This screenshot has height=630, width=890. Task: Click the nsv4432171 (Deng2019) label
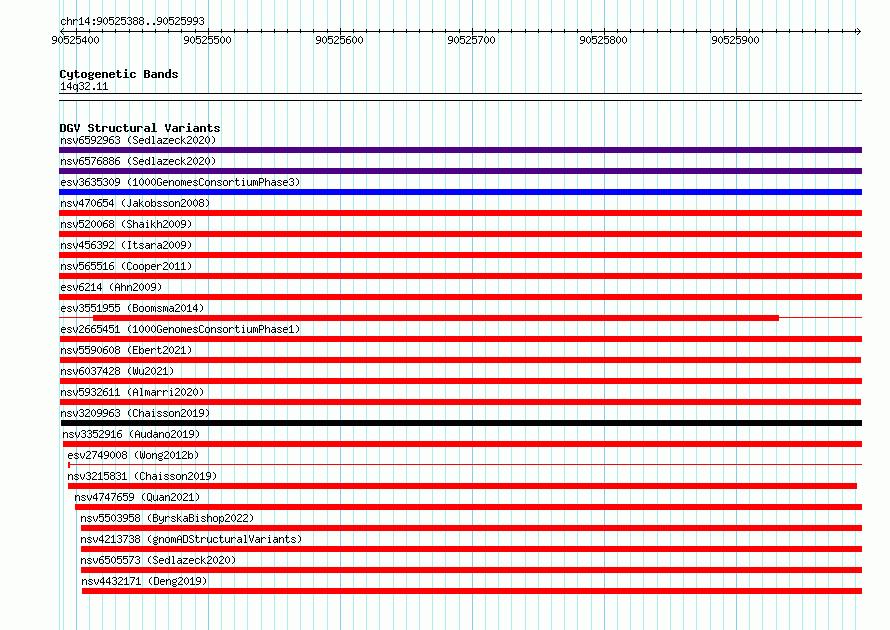click(145, 581)
